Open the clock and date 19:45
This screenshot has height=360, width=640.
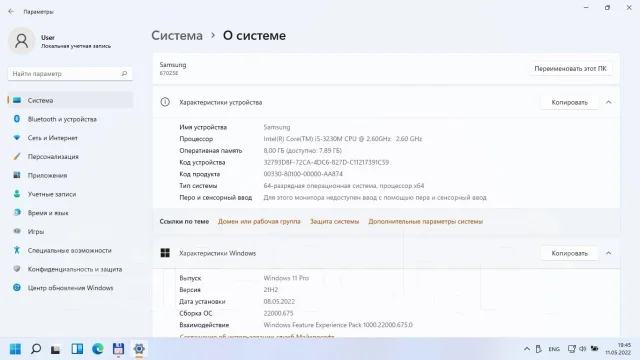tap(618, 349)
